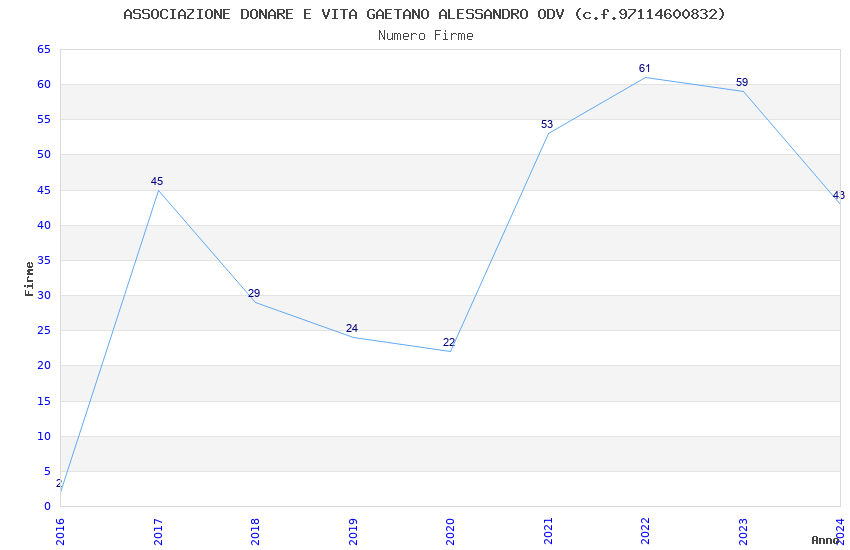This screenshot has width=850, height=550.
Task: Select the data label 29 for 2018
Action: [x=254, y=293]
